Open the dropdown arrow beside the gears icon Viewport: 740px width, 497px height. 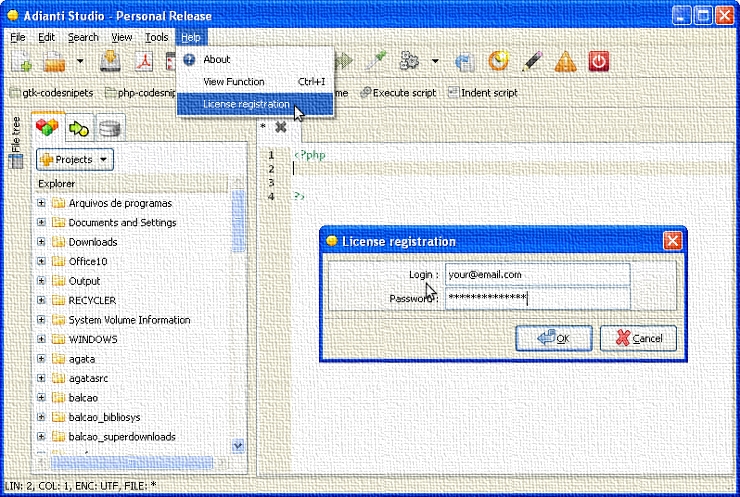coord(435,61)
